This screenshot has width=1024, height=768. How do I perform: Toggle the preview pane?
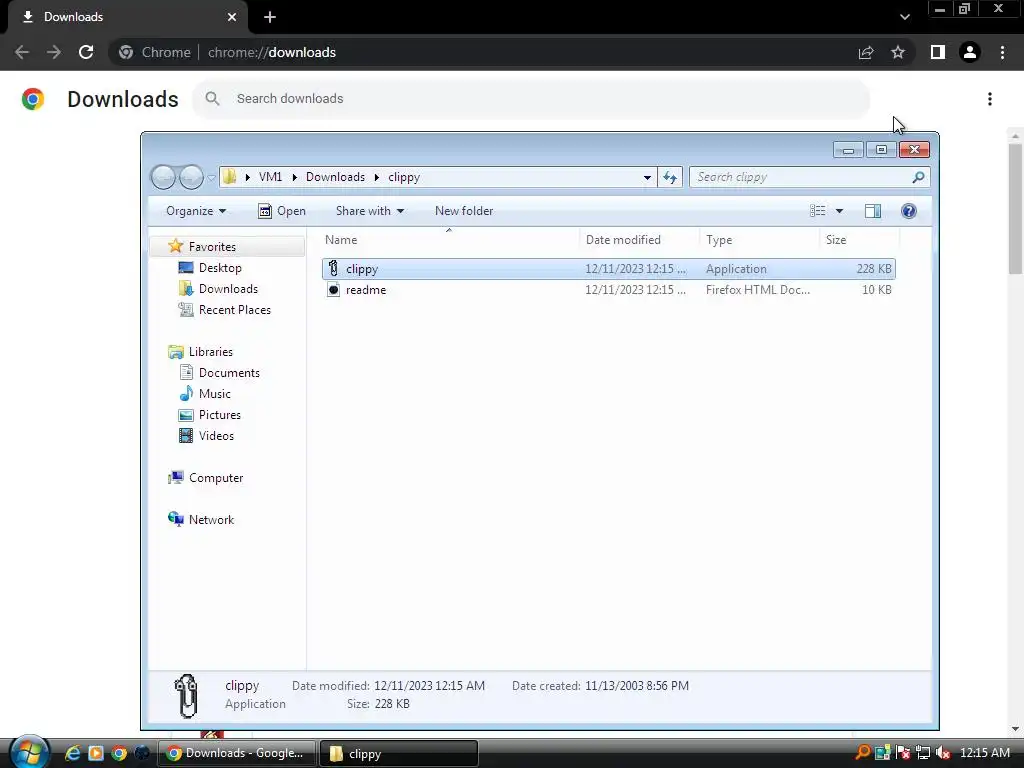pos(872,210)
